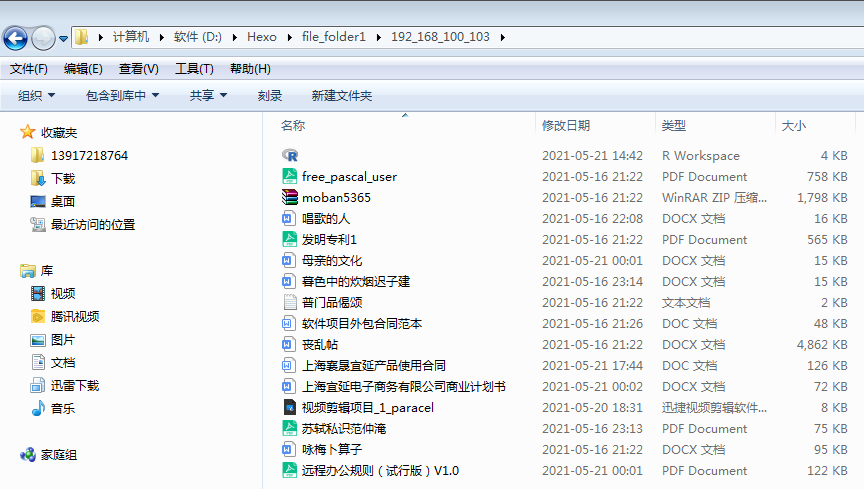The height and width of the screenshot is (489, 864).
Task: Open the 工具(T) menu
Action: [195, 69]
